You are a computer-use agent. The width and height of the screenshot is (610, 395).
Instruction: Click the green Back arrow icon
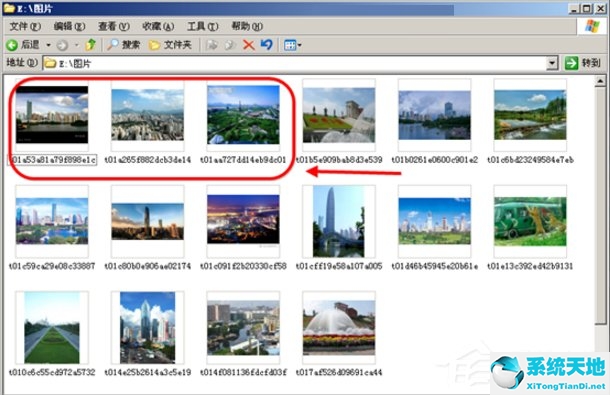(x=12, y=45)
